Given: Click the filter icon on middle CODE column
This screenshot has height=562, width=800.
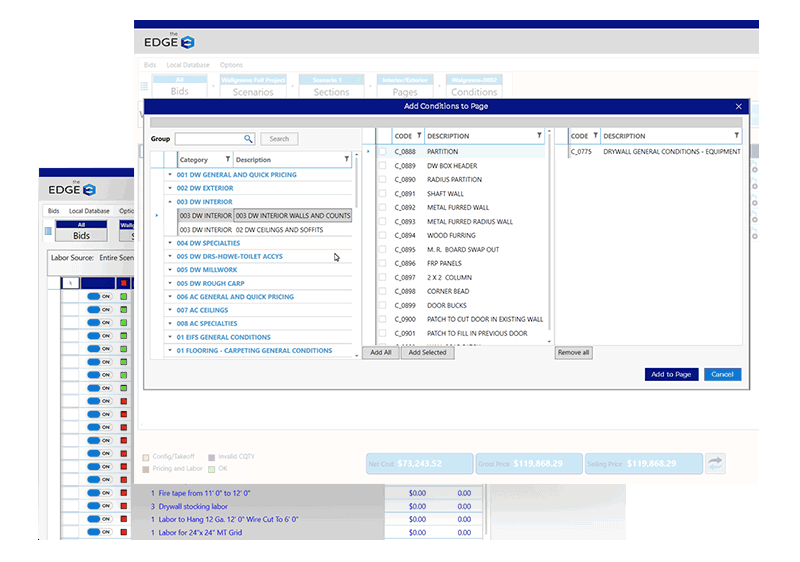Looking at the screenshot, I should click(x=418, y=136).
